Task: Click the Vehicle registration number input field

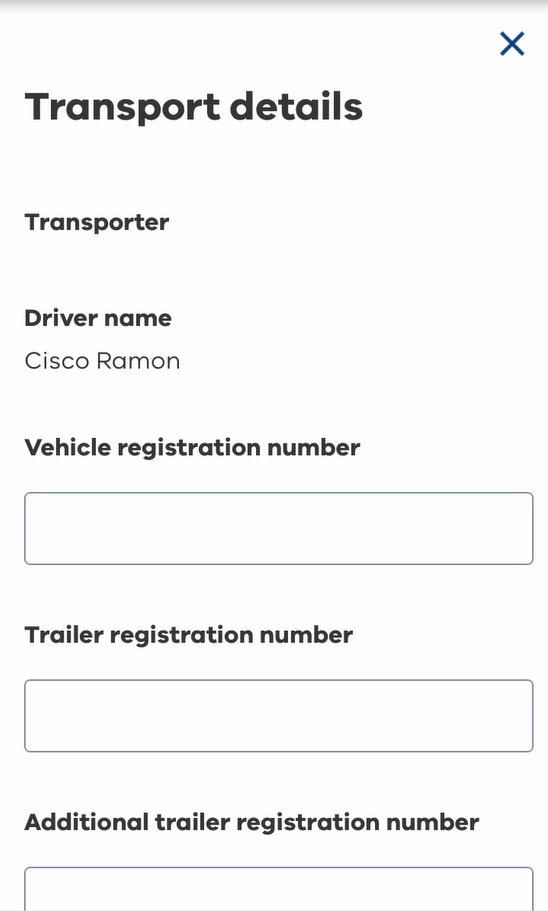Action: tap(278, 528)
